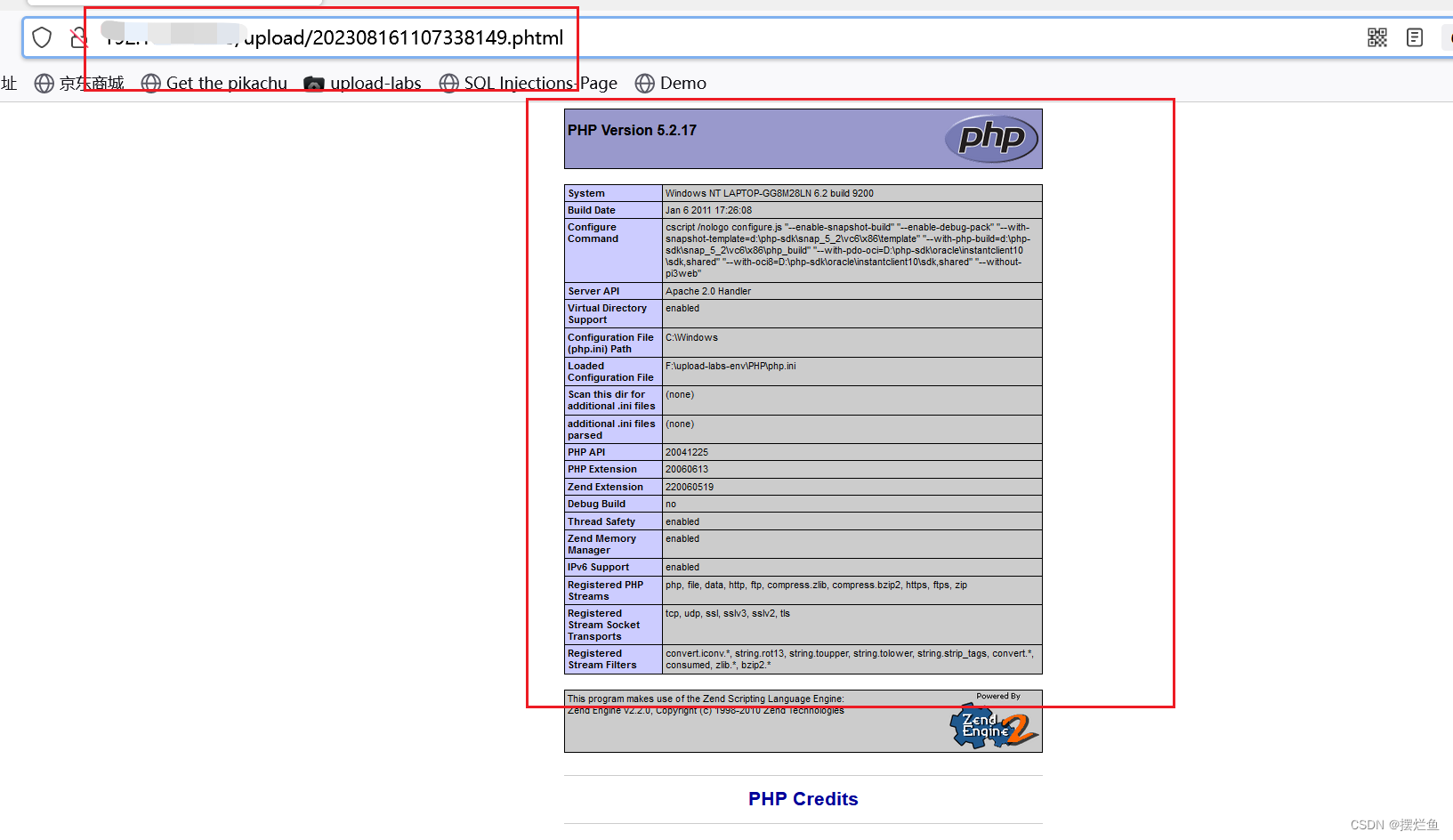Click the Thread Safety row label

point(601,521)
